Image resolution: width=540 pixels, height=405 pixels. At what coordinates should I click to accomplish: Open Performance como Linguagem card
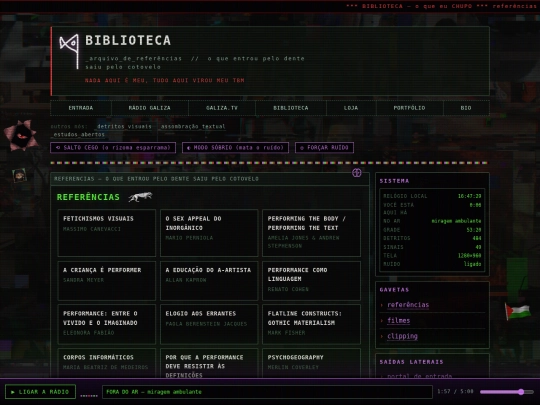[311, 280]
